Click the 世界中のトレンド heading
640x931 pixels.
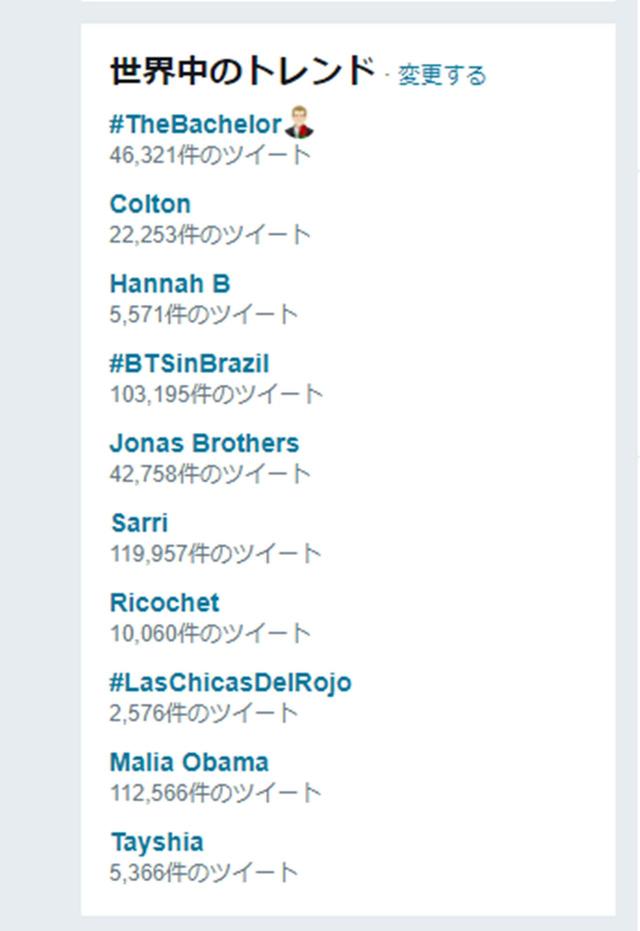pos(243,71)
